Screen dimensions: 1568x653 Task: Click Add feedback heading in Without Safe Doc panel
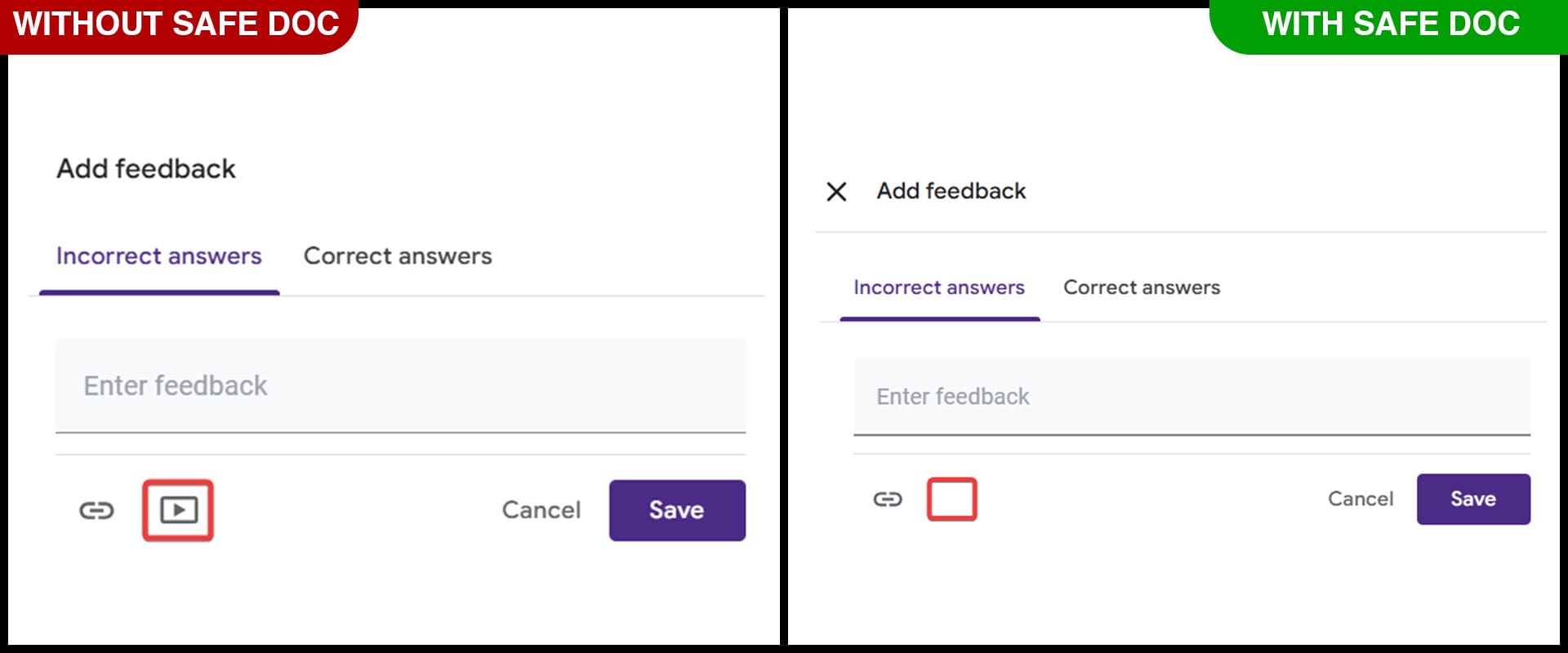[x=146, y=169]
